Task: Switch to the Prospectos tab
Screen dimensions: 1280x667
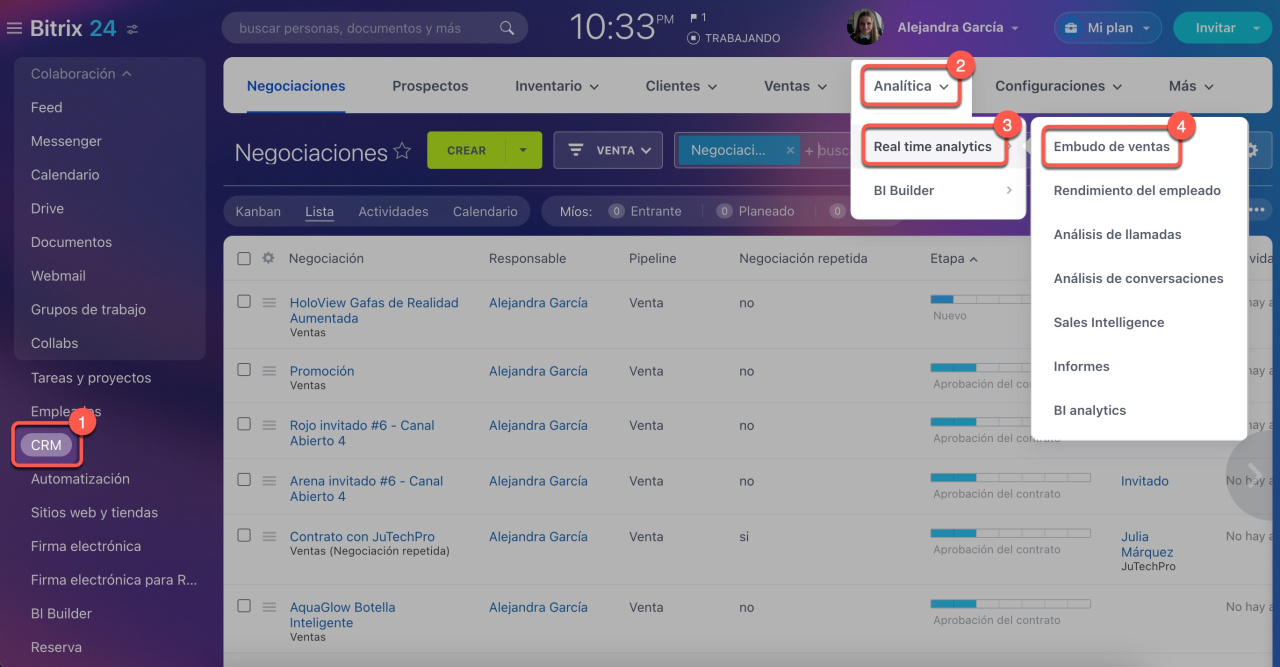Action: pos(430,86)
